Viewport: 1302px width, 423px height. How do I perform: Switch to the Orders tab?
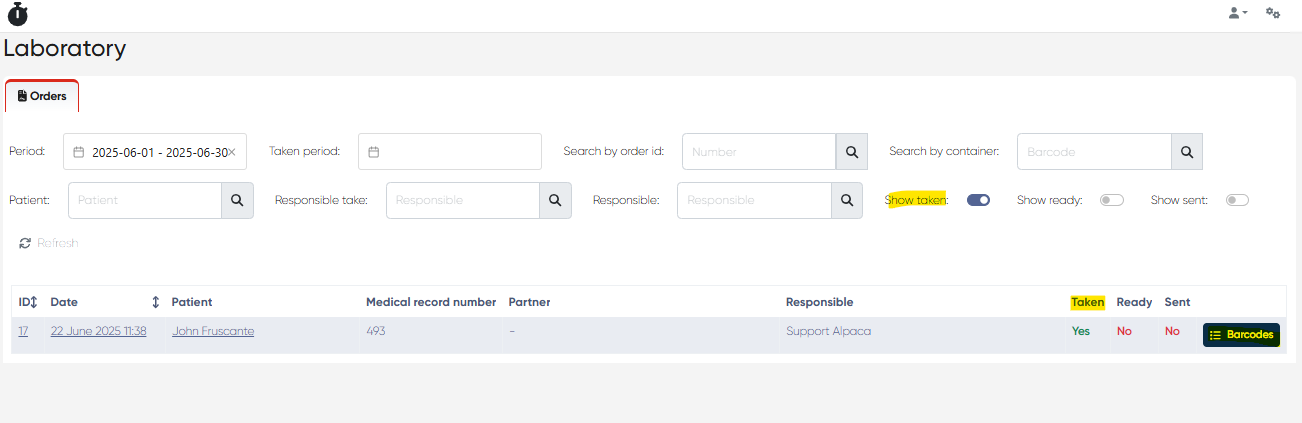point(42,96)
